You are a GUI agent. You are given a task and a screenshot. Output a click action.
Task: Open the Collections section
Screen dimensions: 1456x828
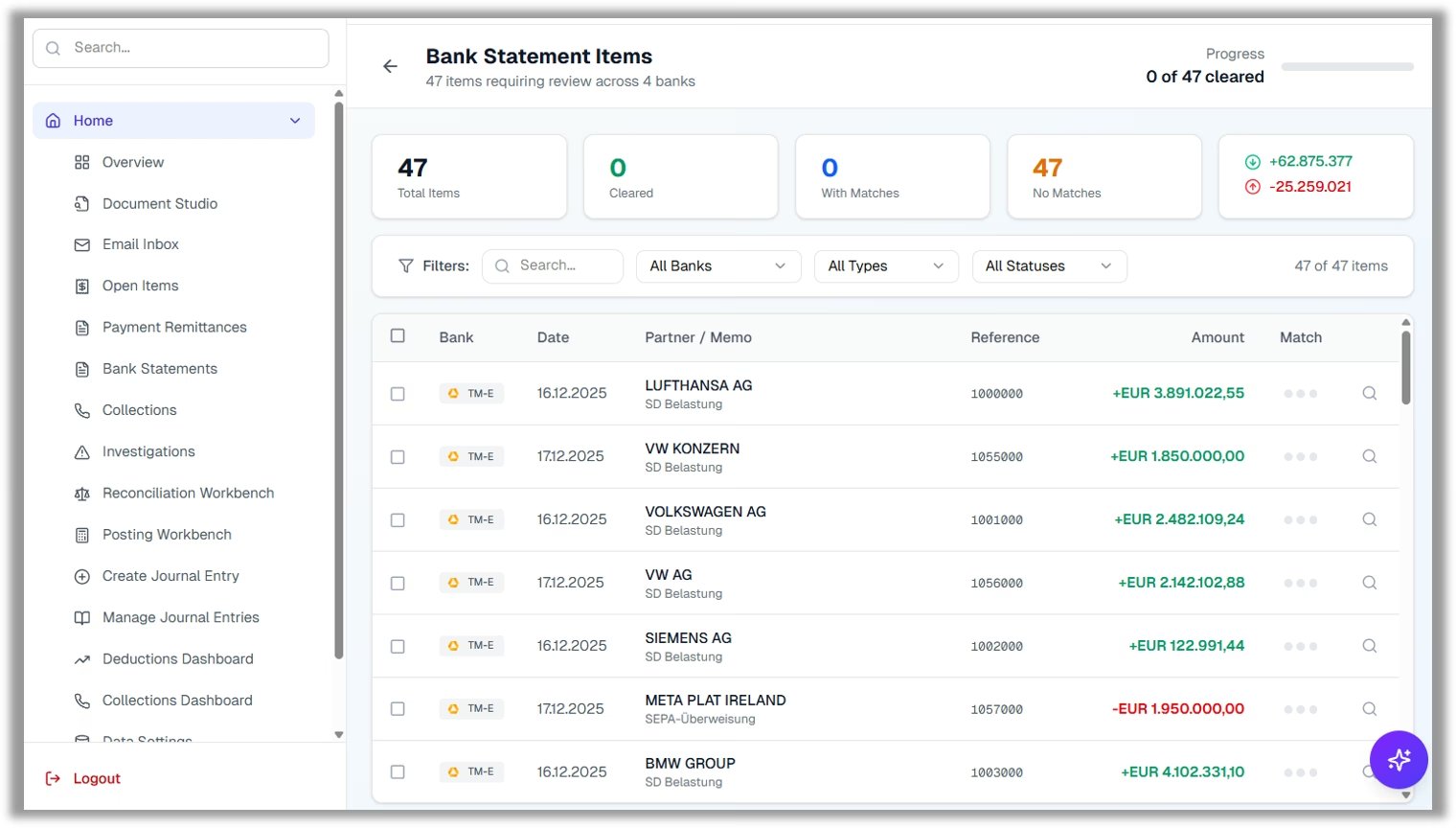click(139, 409)
